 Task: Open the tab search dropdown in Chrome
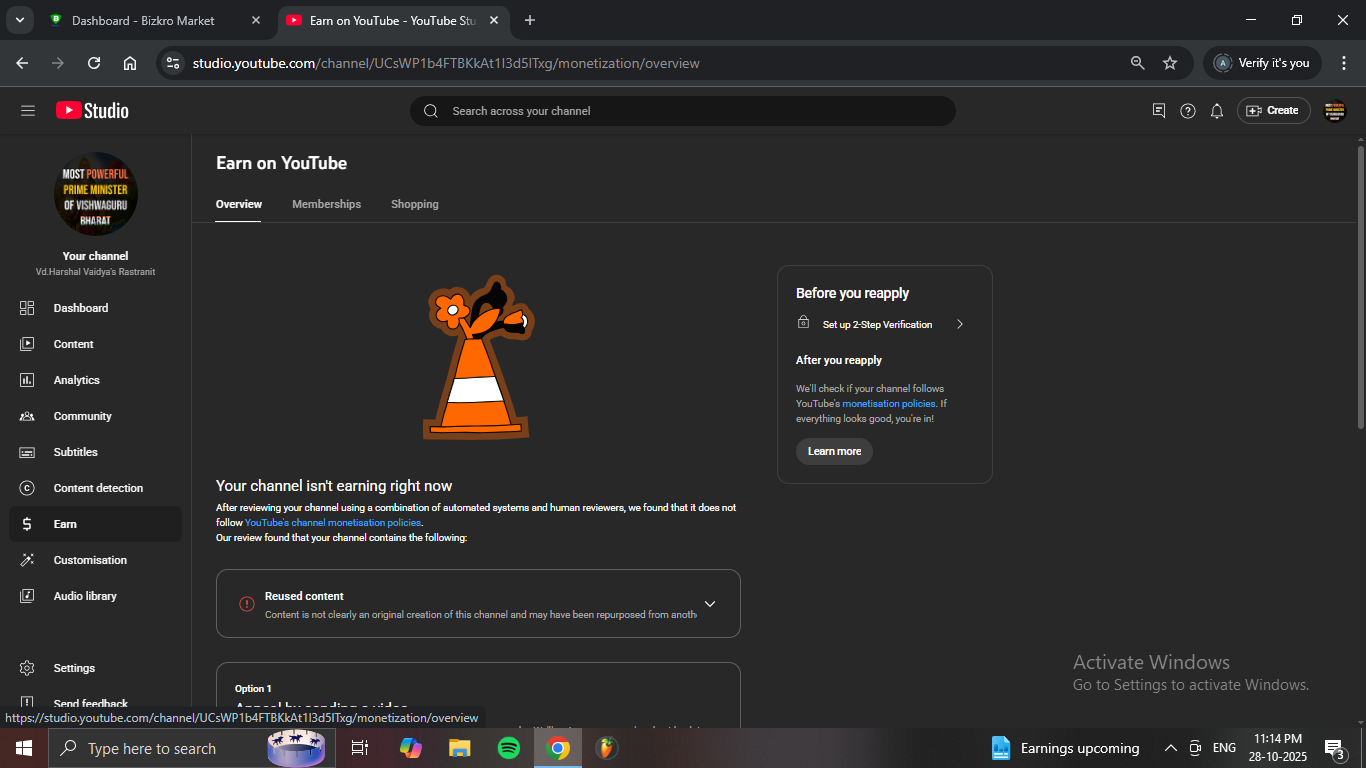(x=20, y=20)
